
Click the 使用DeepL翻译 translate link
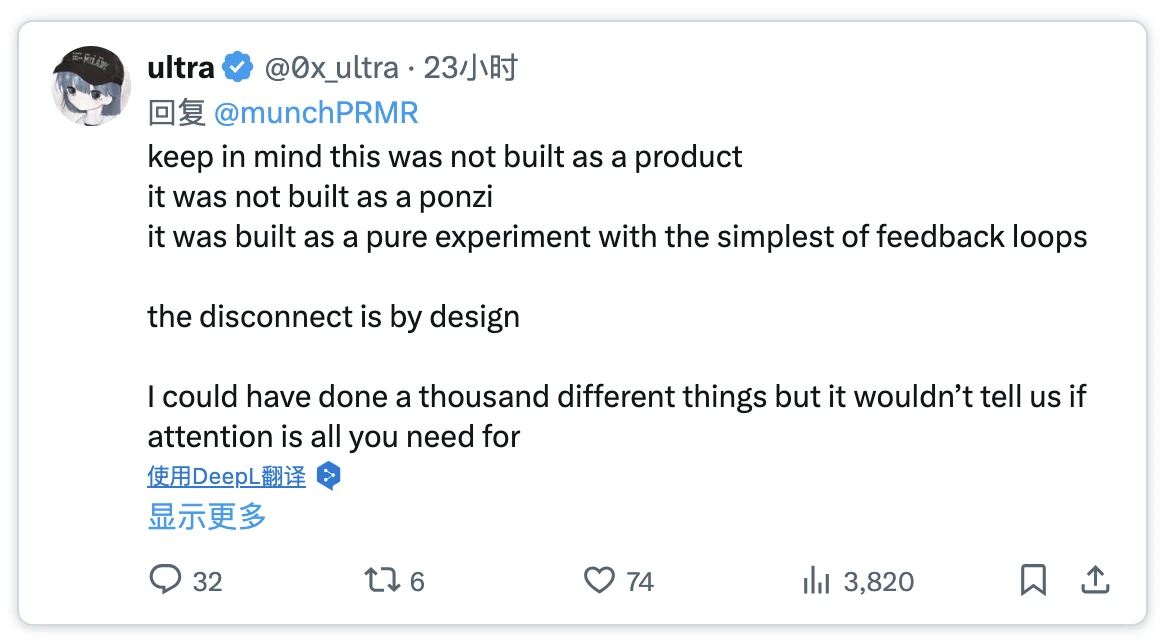[x=226, y=476]
